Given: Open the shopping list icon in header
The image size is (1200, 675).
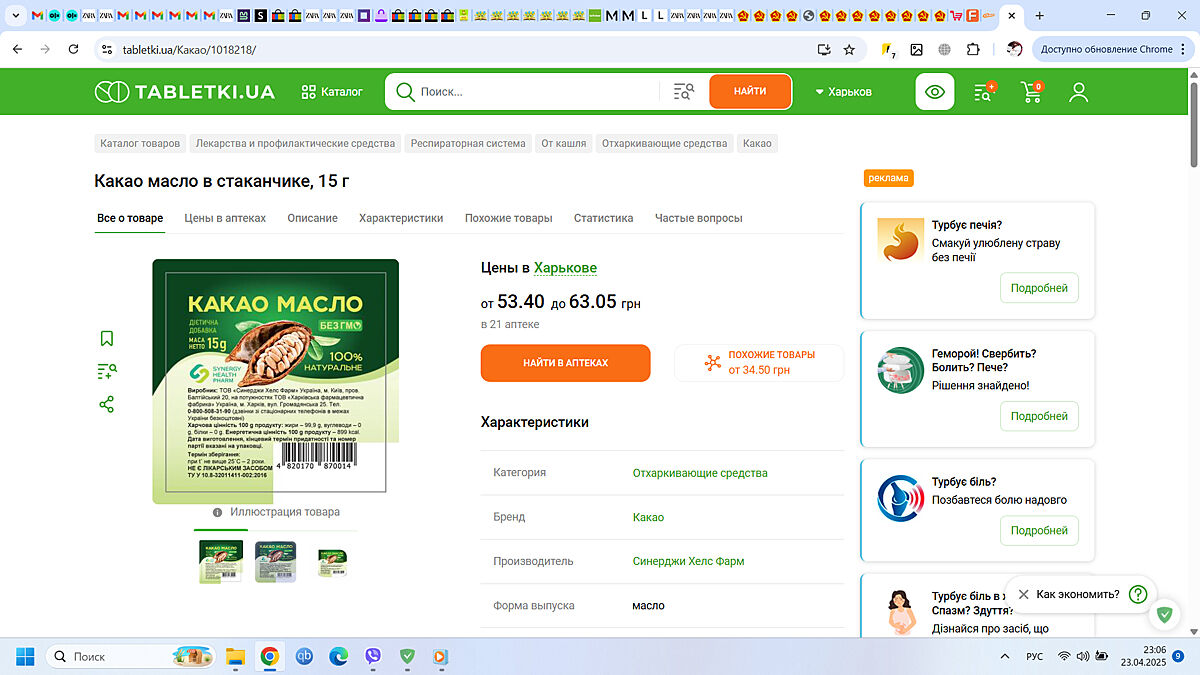Looking at the screenshot, I should pyautogui.click(x=984, y=92).
